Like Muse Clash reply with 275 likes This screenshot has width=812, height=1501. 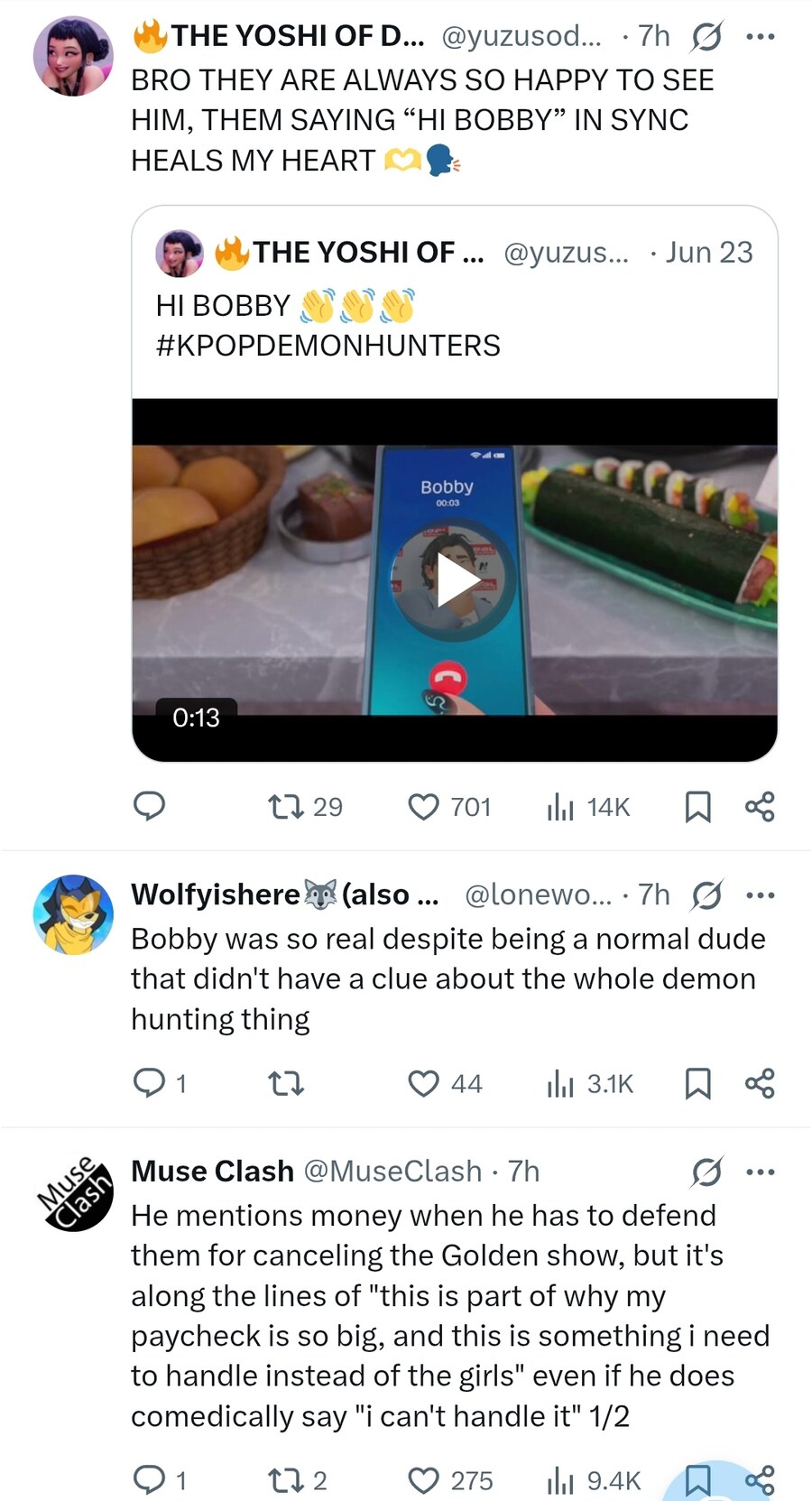[450, 1480]
